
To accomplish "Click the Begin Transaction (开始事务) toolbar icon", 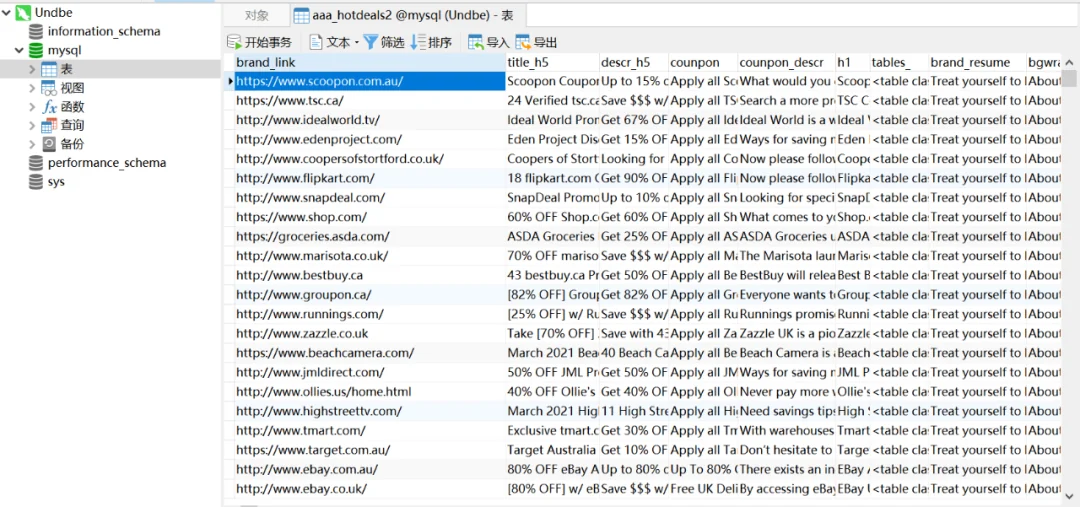I will [235, 42].
